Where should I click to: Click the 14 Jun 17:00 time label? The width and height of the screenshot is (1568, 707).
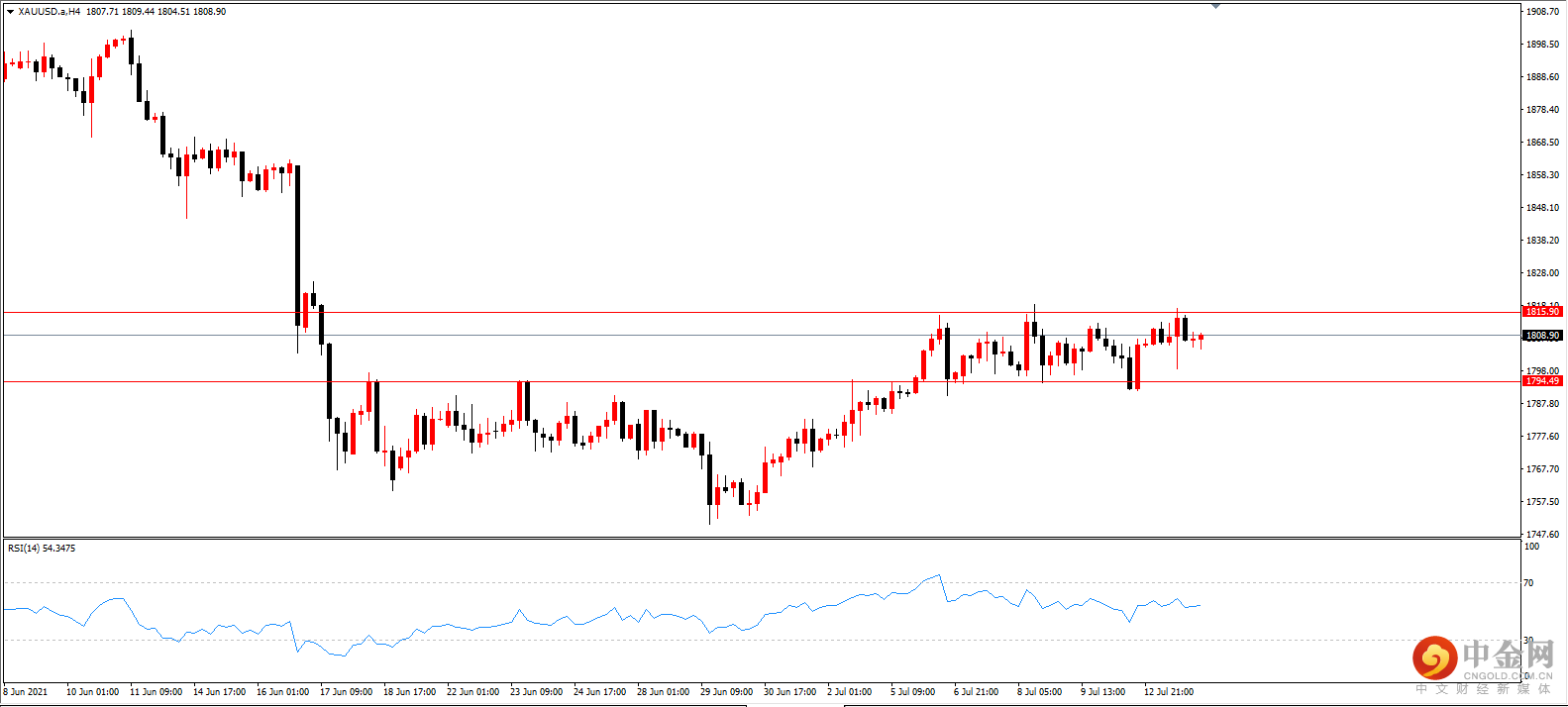point(219,692)
